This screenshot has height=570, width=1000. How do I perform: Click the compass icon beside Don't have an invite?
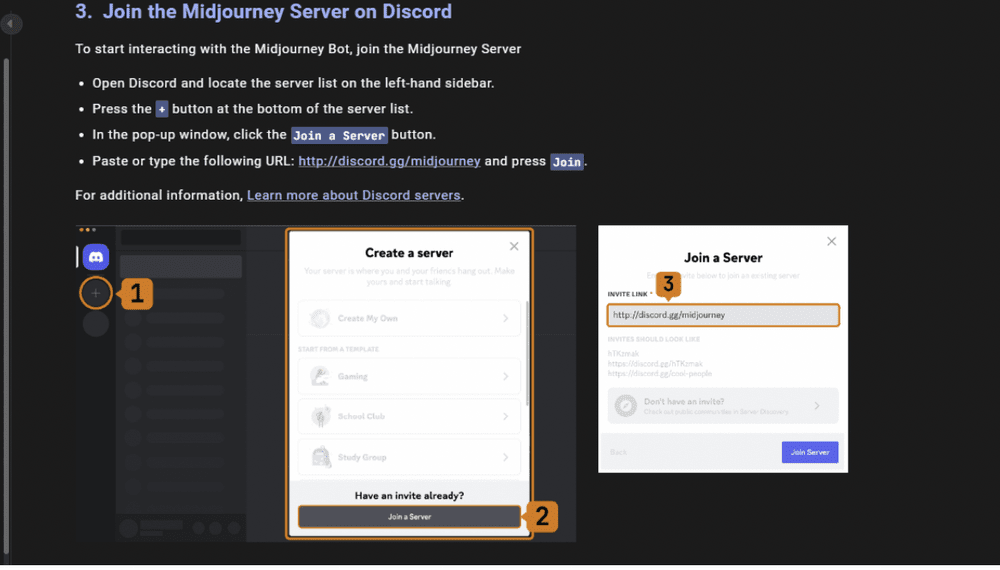[626, 406]
